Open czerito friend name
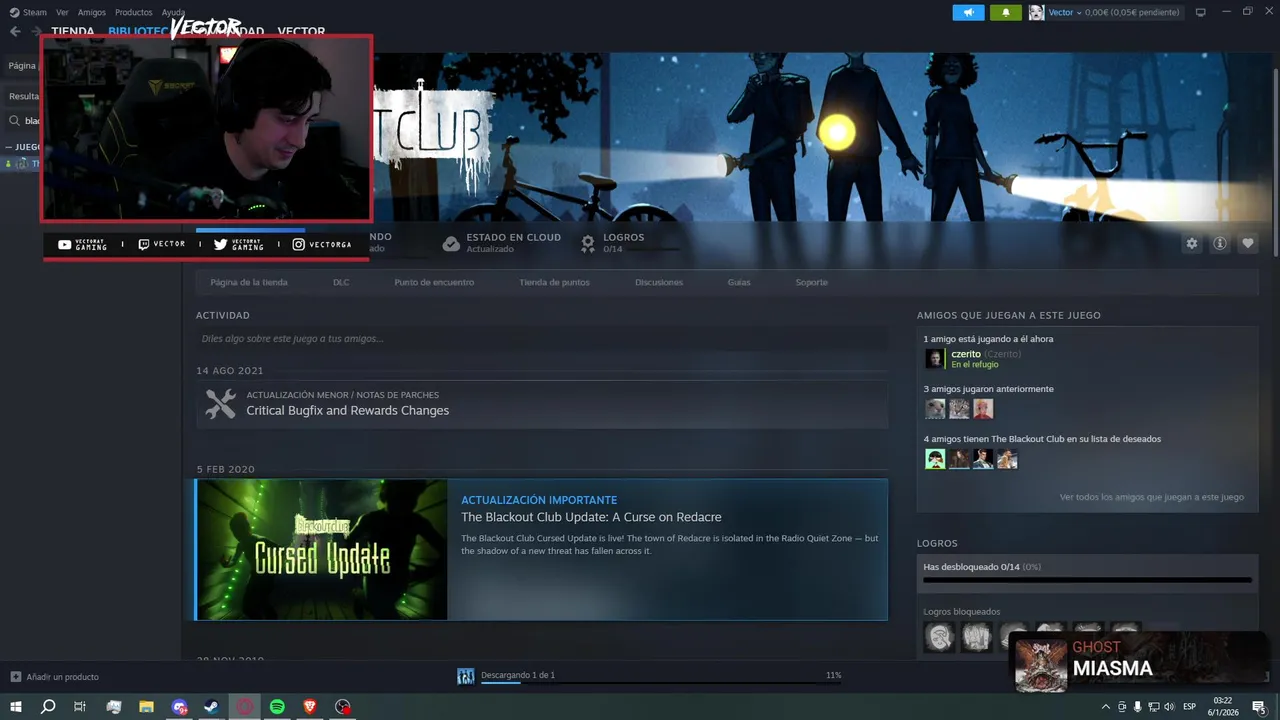1280x720 pixels. (x=966, y=354)
